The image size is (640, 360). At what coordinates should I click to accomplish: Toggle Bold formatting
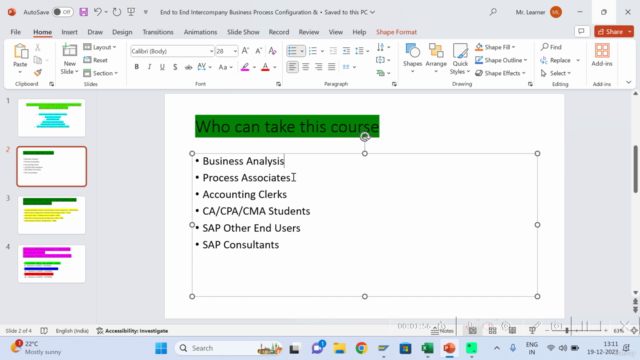point(137,67)
